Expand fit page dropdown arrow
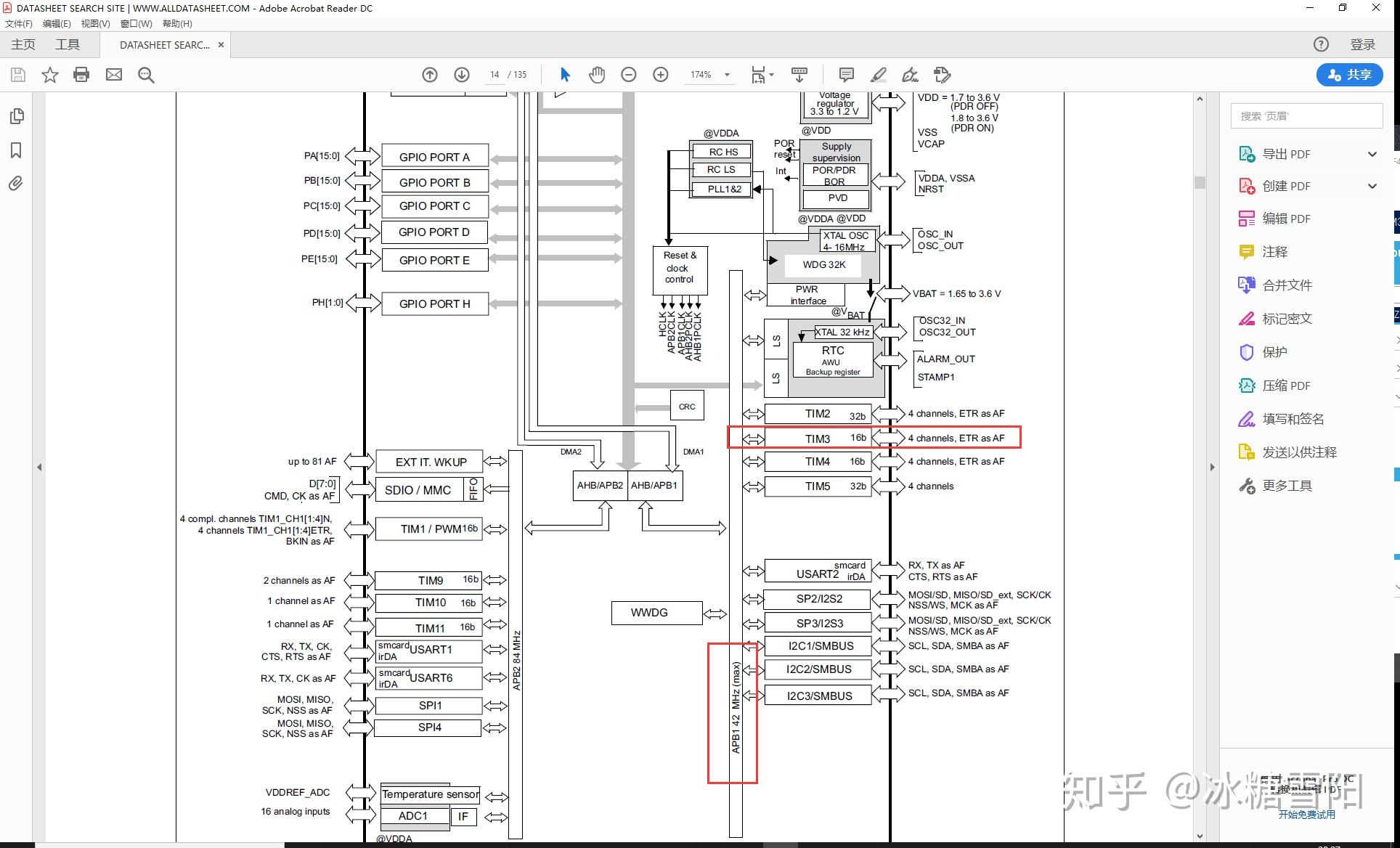The width and height of the screenshot is (1400, 848). coord(771,75)
